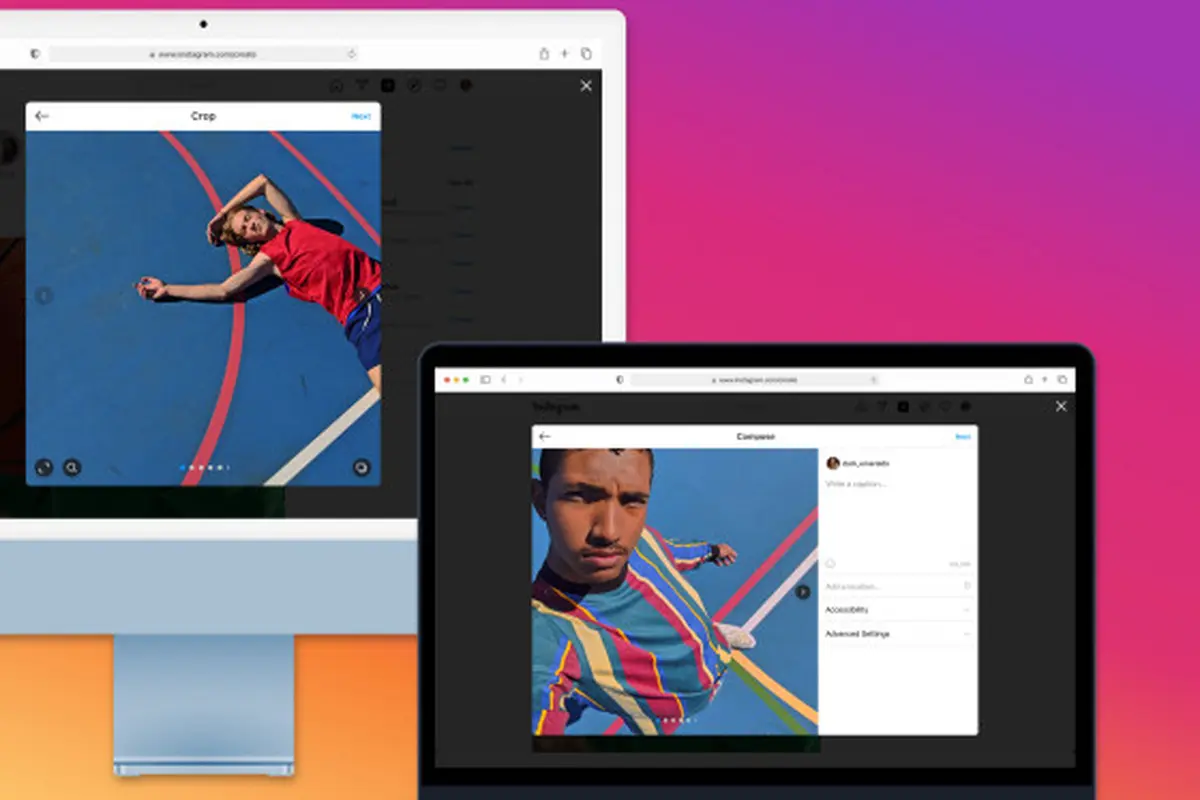The width and height of the screenshot is (1200, 800).
Task: Open Explore compass icon on iMac
Action: click(x=414, y=86)
